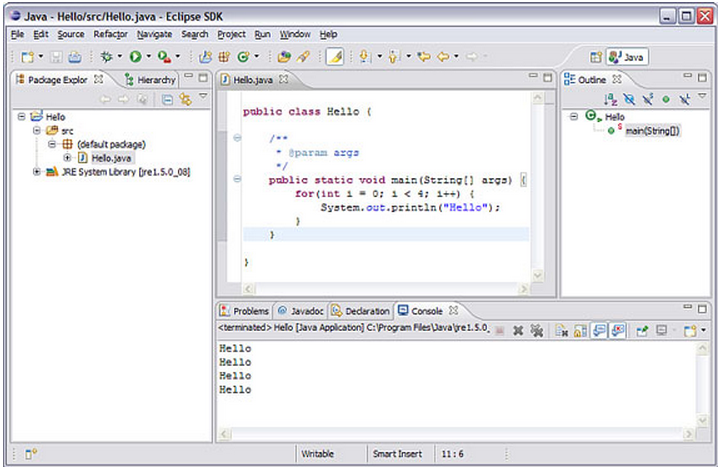720x469 pixels.
Task: Collapse the Hello project tree node
Action: coord(22,117)
